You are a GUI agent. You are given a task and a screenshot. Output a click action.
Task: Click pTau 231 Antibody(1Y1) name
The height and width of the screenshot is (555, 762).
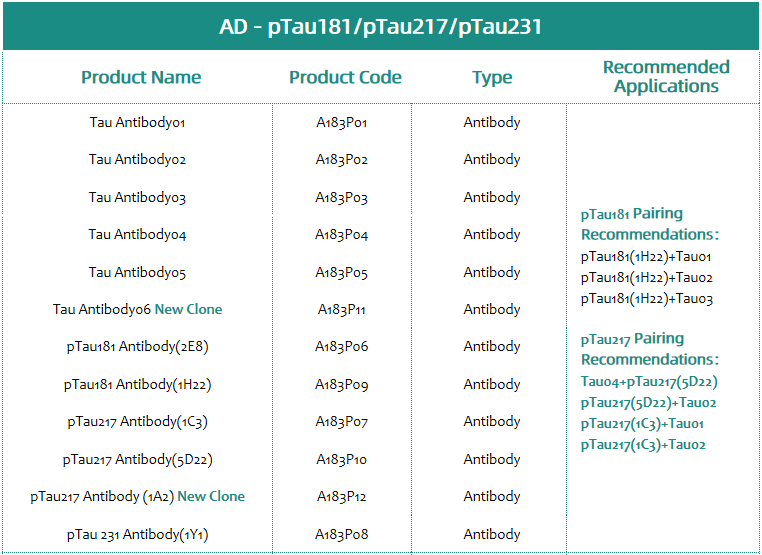(x=138, y=535)
